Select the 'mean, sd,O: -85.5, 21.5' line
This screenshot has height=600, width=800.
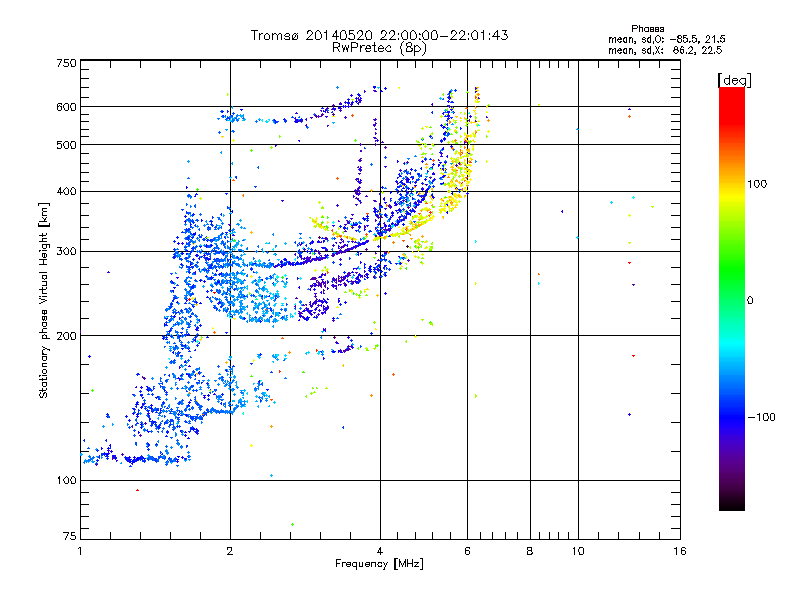[667, 39]
